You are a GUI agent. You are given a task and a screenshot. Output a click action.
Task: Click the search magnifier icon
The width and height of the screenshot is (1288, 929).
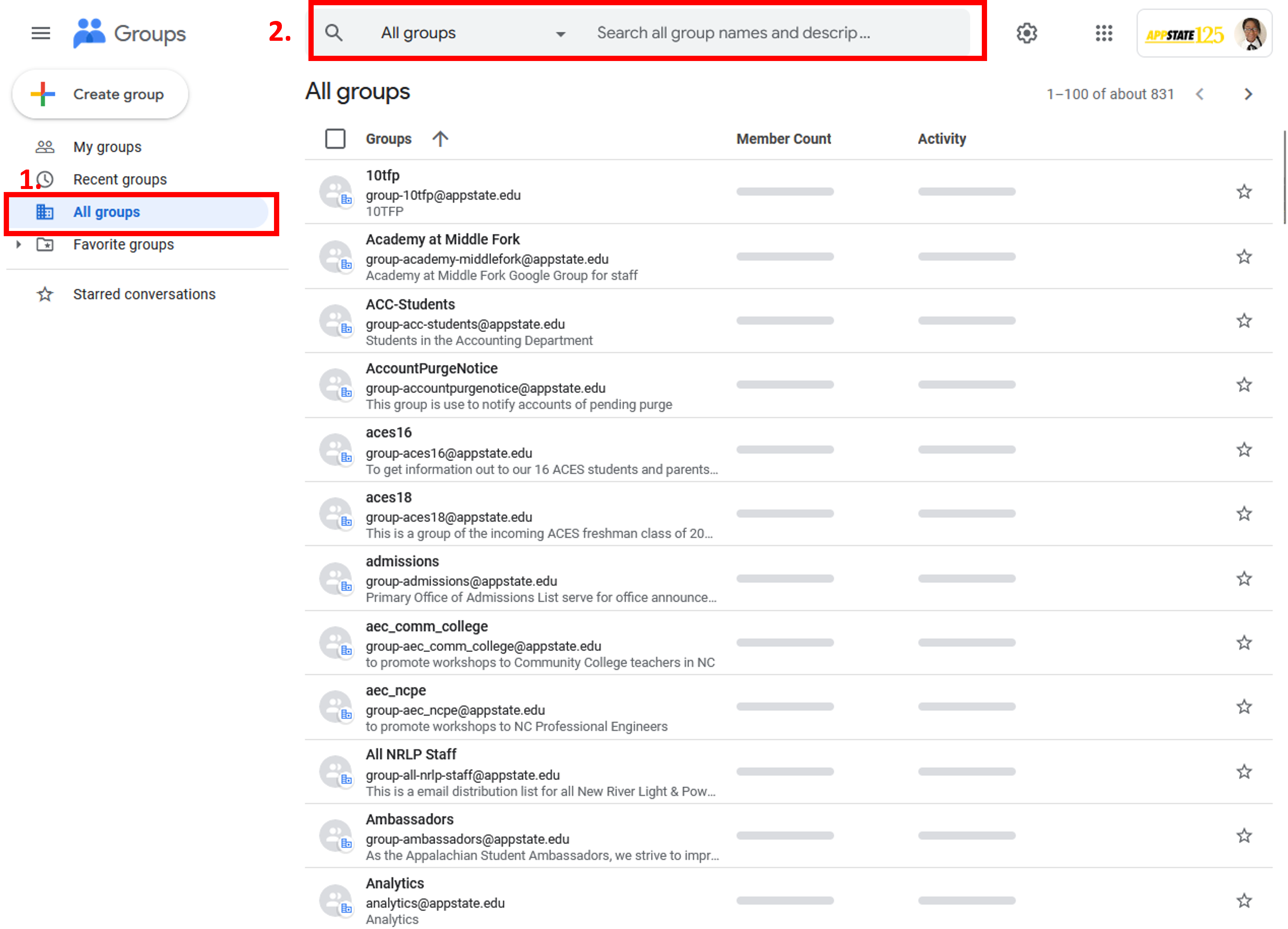(x=334, y=33)
